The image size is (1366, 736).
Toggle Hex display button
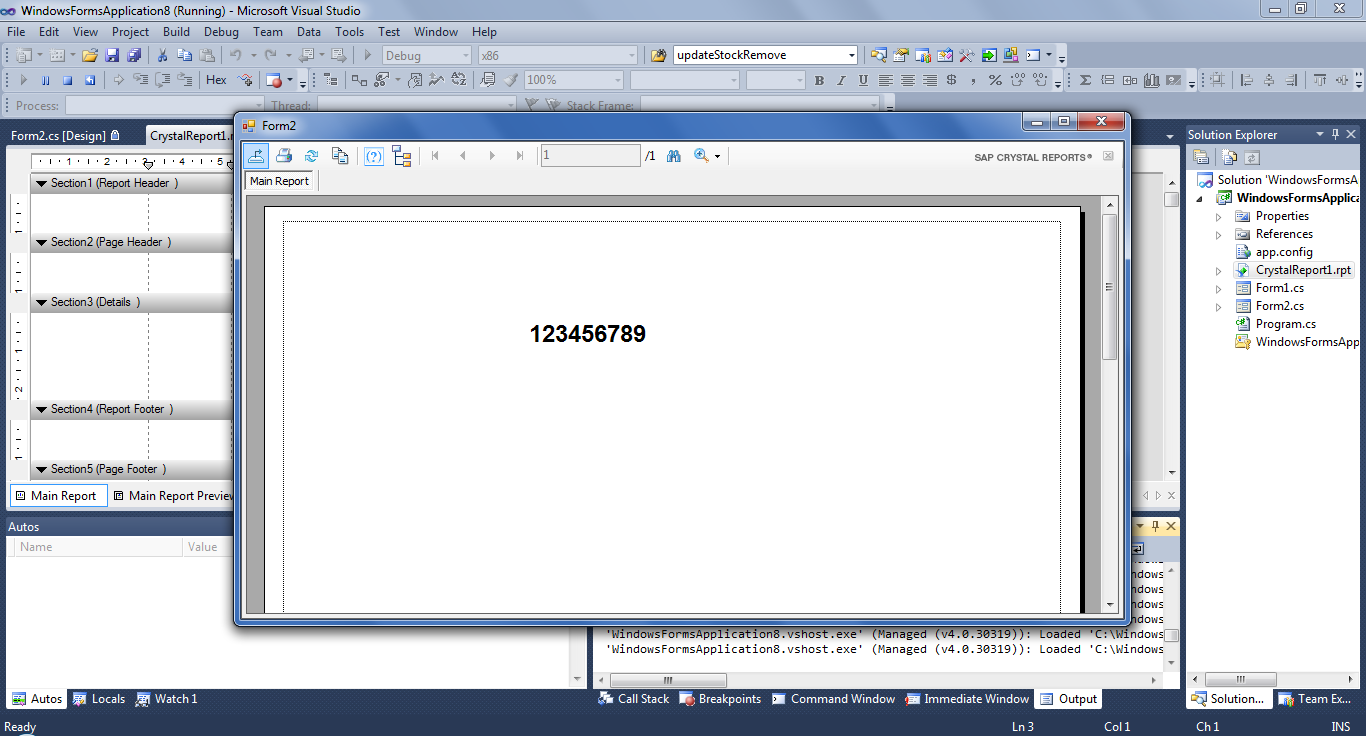216,80
